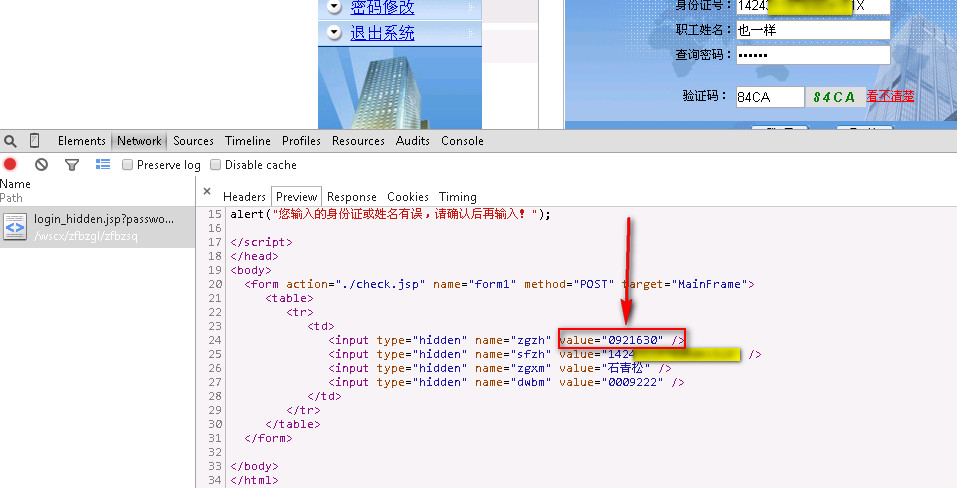Toggle the device mode phone icon
This screenshot has height=488, width=957.
34,141
